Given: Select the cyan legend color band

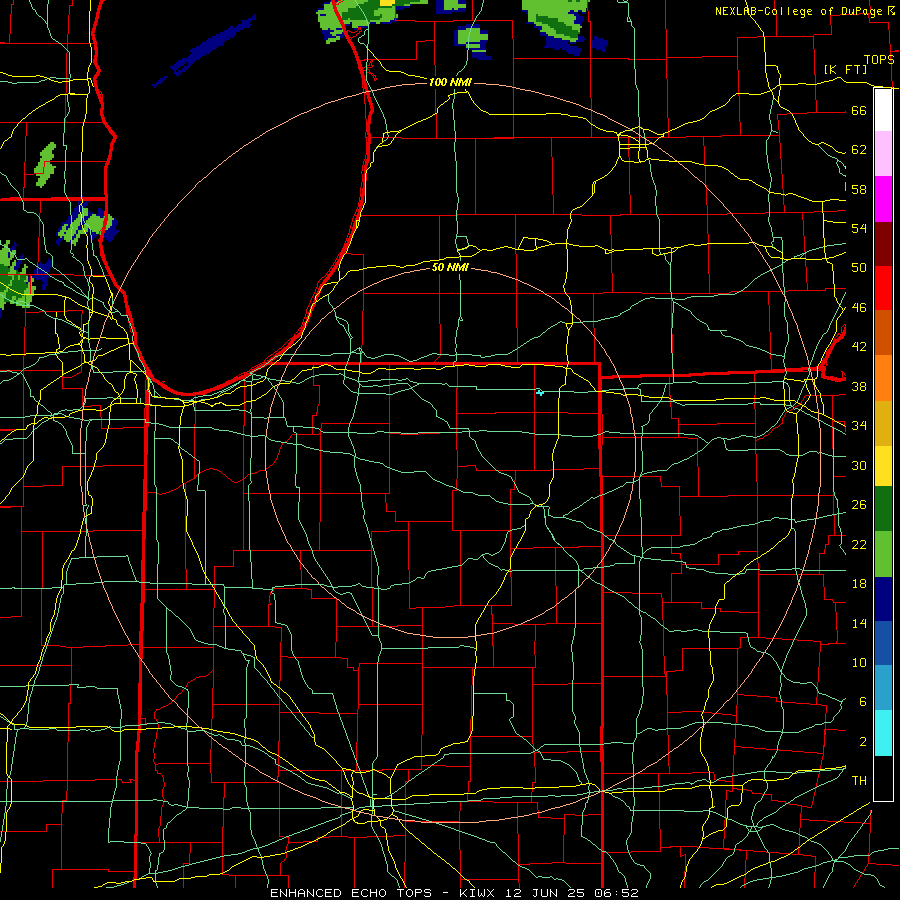Looking at the screenshot, I should 883,733.
